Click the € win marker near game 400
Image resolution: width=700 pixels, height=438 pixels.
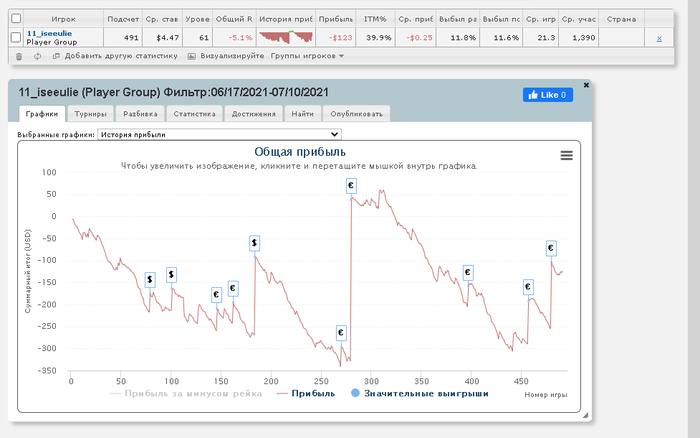468,272
